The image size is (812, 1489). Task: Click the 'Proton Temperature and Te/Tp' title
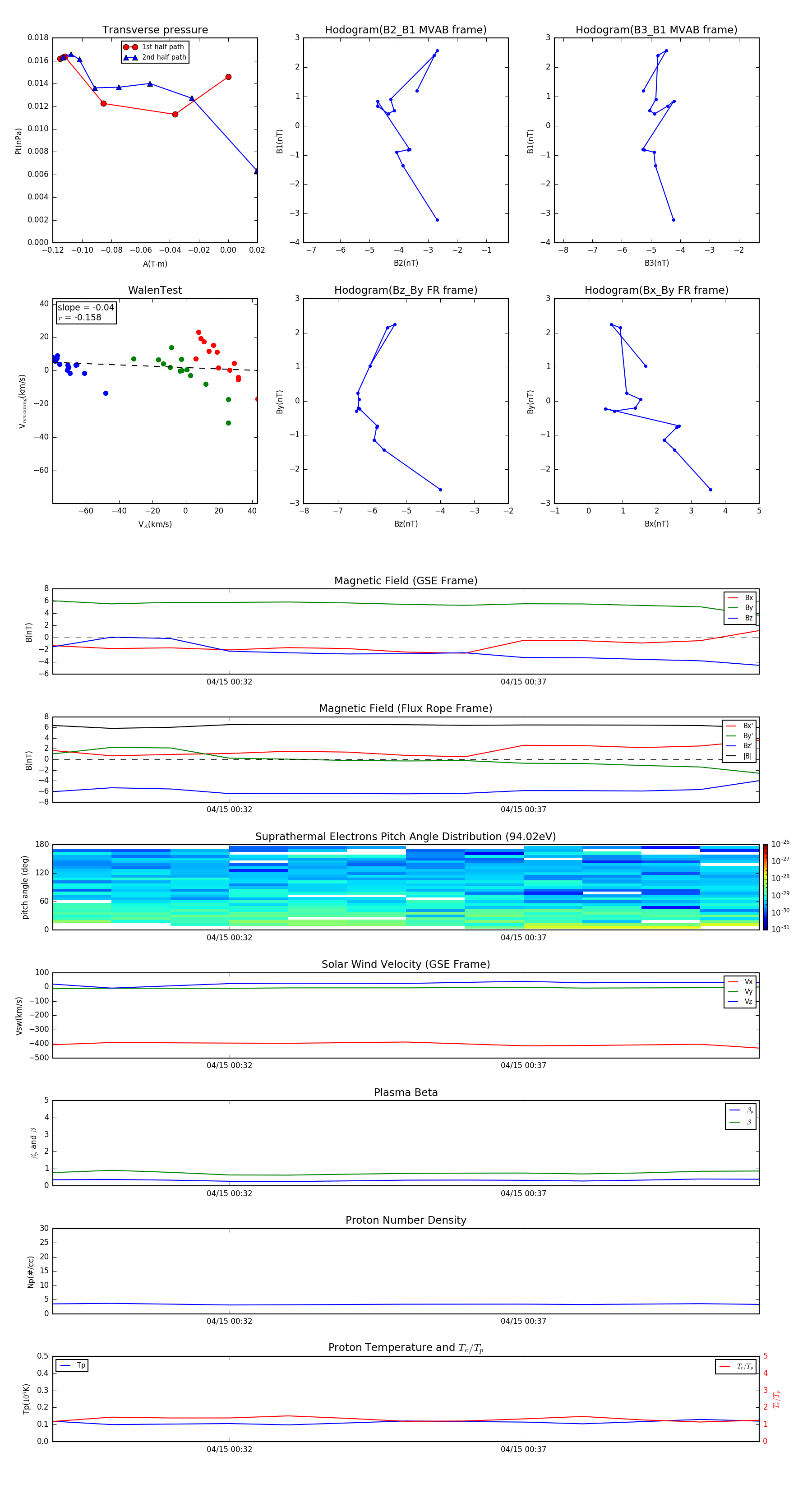coord(406,1348)
